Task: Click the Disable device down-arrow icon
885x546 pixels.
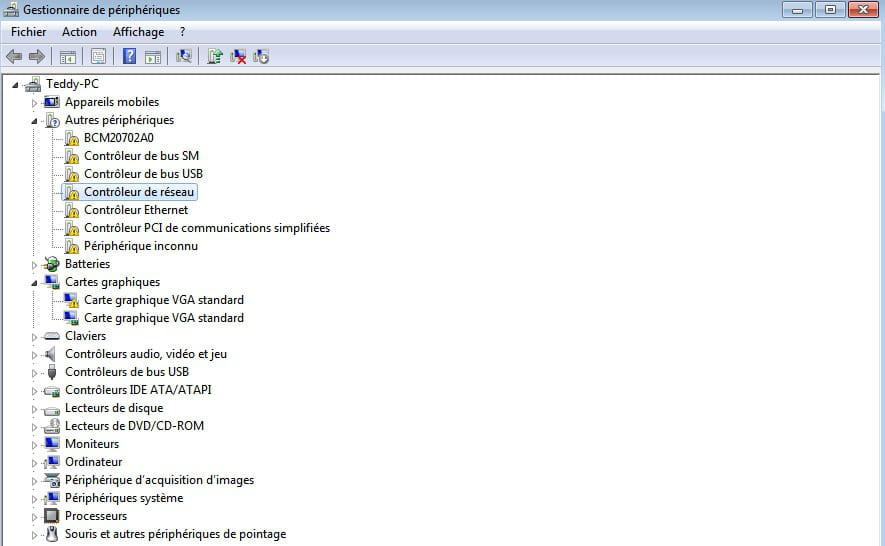Action: [261, 56]
